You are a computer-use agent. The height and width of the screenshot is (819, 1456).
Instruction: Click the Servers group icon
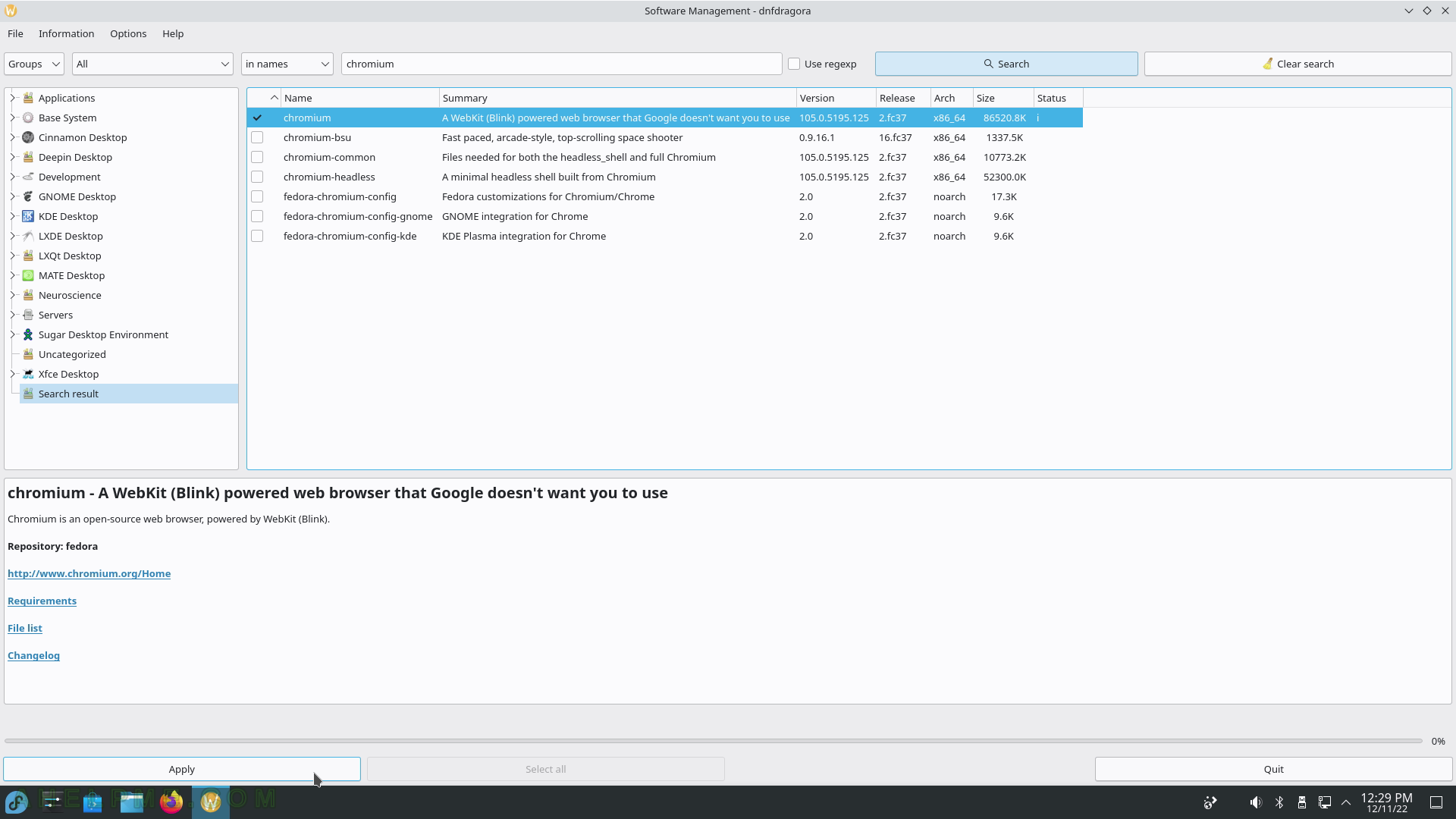[28, 315]
